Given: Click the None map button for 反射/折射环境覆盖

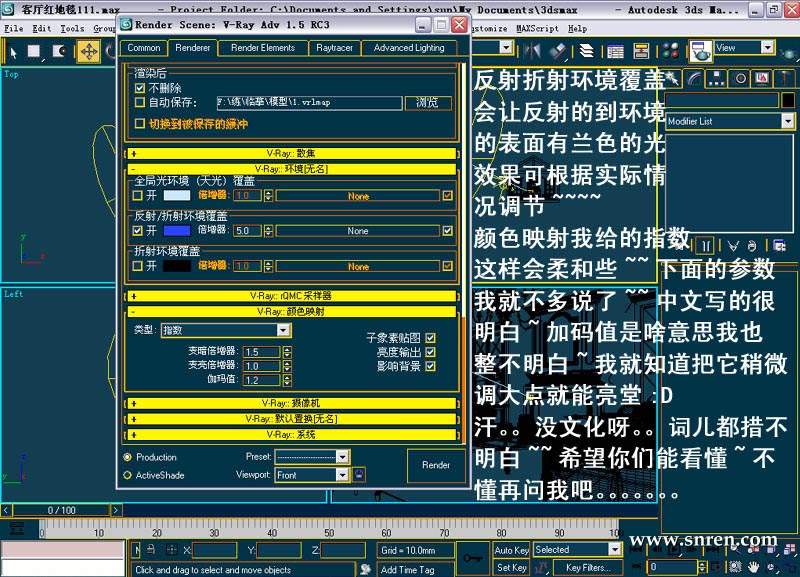Looking at the screenshot, I should [x=358, y=231].
